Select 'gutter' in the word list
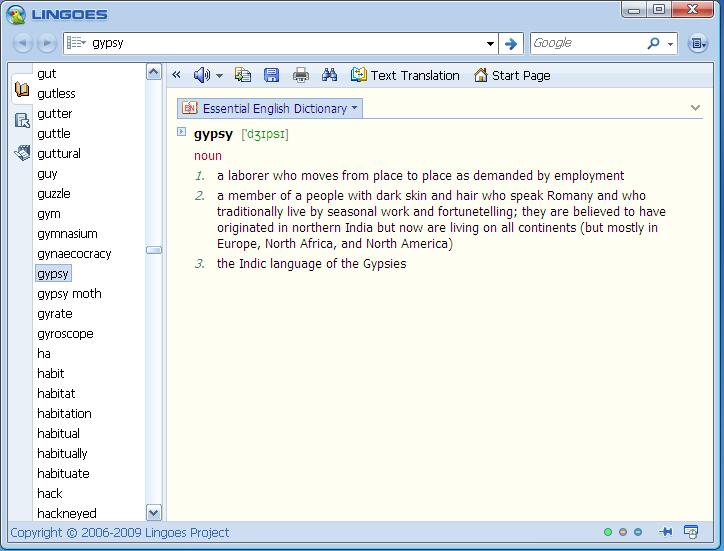This screenshot has height=551, width=724. [x=54, y=114]
